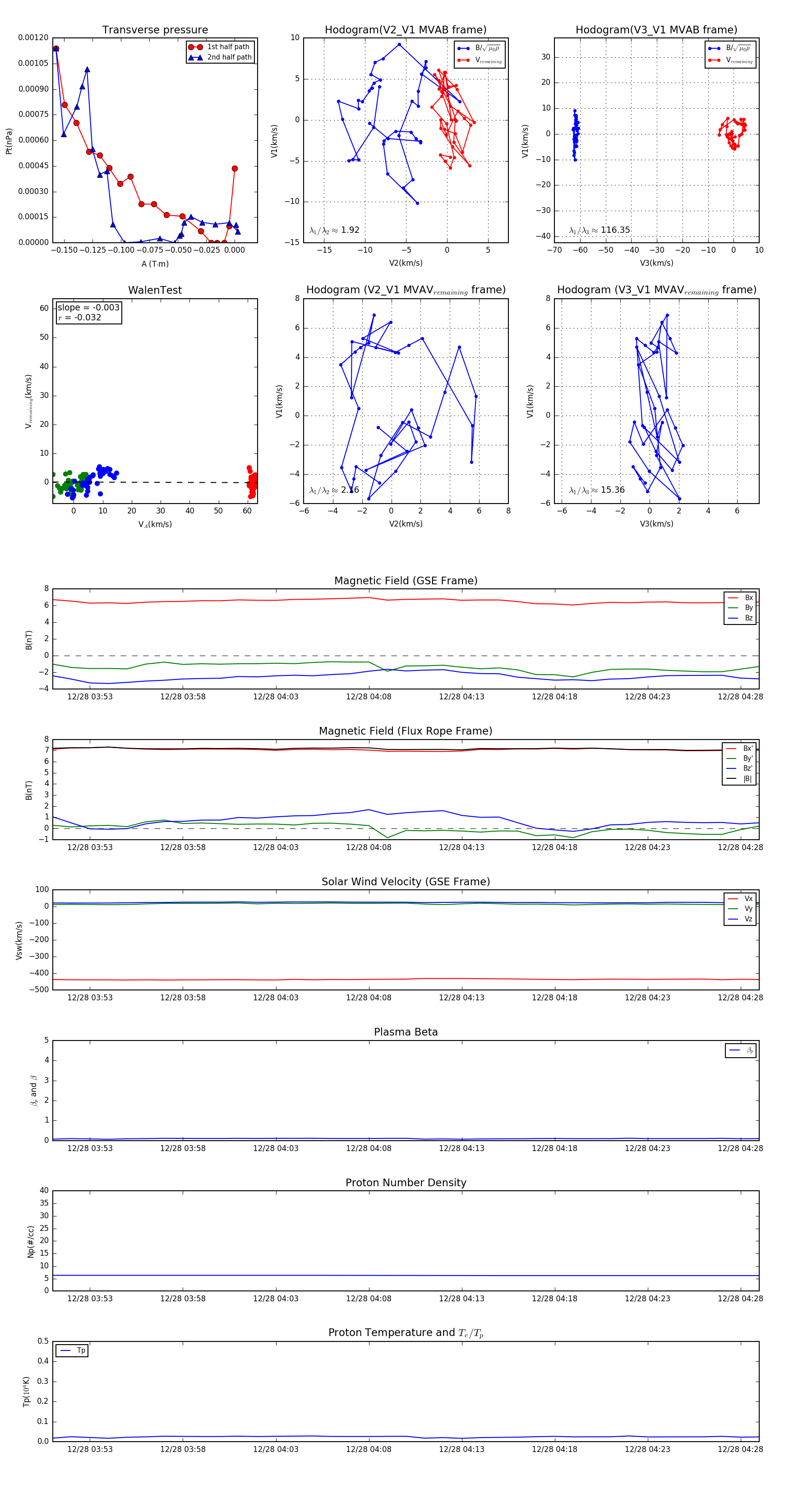Click the 'Plasma Beta' plot title

406,1032
